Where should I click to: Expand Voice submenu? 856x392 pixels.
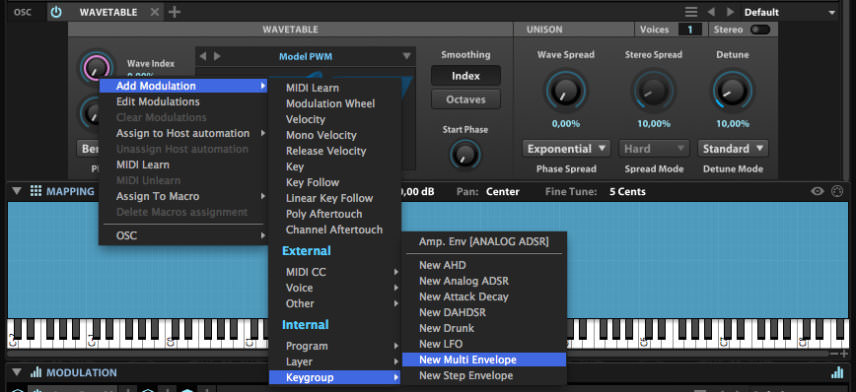click(x=335, y=288)
